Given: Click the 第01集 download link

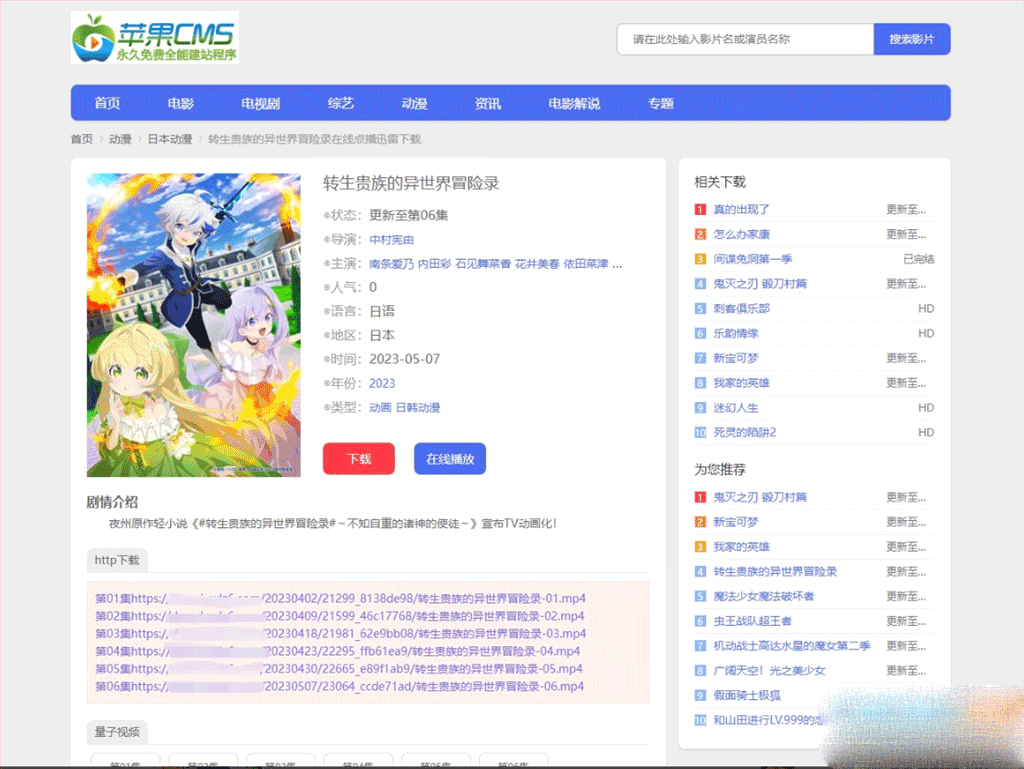Looking at the screenshot, I should click(x=340, y=599).
